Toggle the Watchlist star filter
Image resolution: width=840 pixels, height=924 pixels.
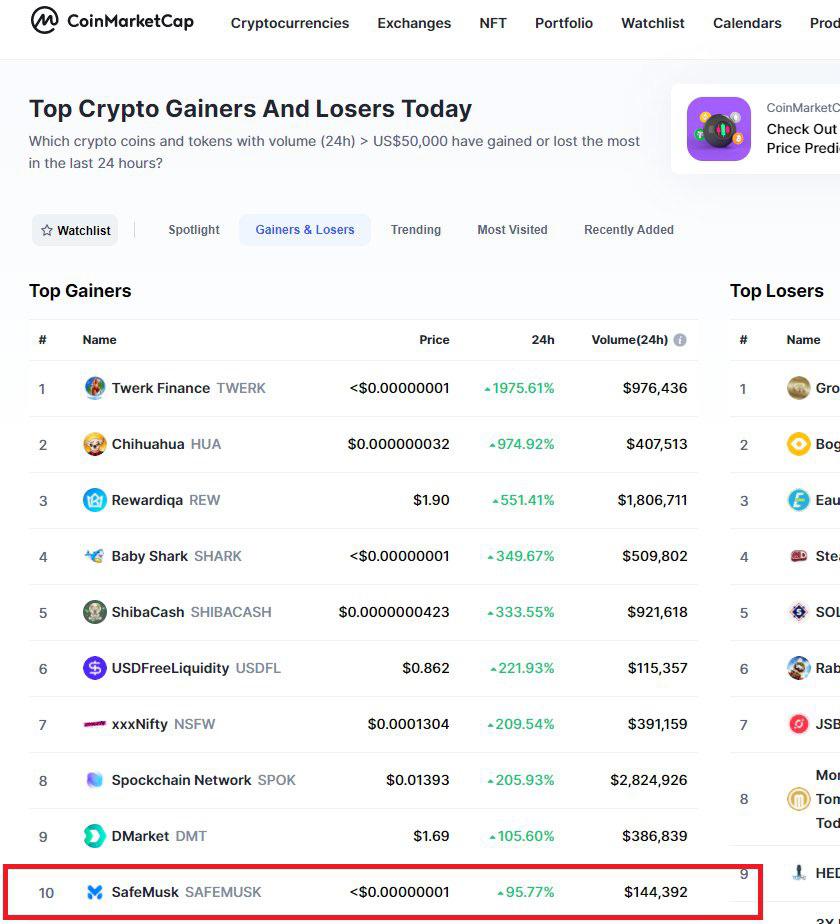click(x=74, y=230)
